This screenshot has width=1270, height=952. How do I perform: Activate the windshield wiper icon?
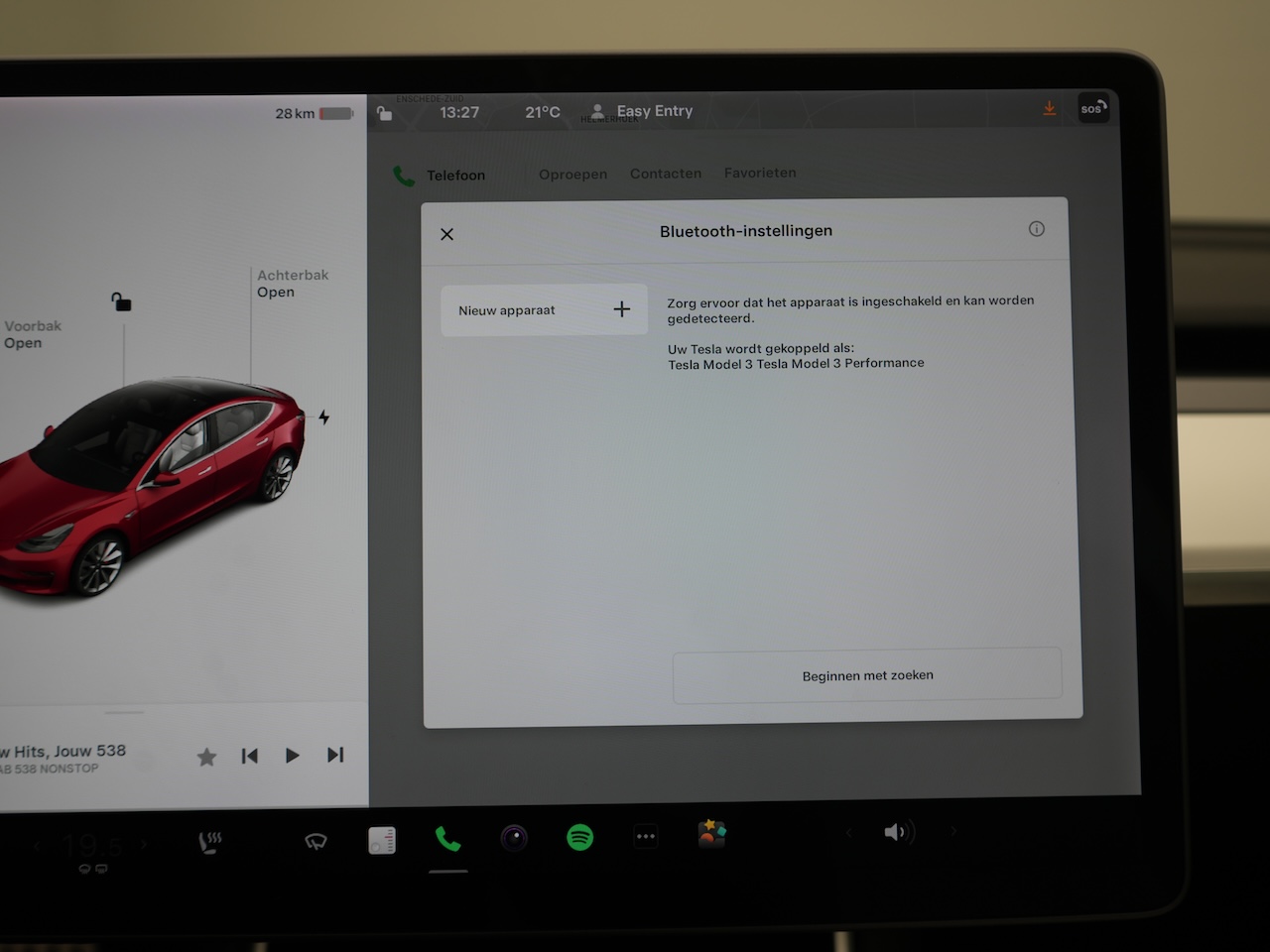(316, 842)
